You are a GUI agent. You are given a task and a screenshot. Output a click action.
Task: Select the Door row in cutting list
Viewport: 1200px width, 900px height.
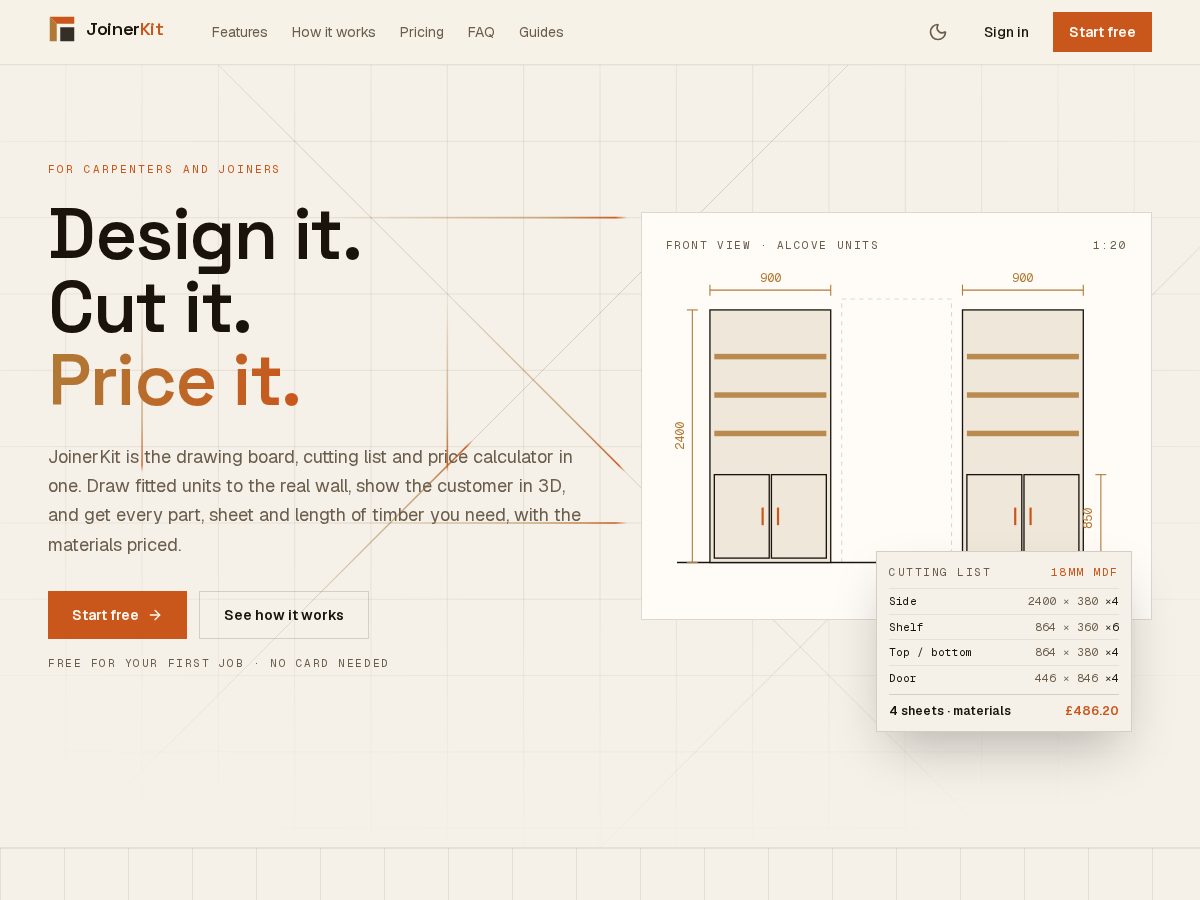[x=1004, y=678]
